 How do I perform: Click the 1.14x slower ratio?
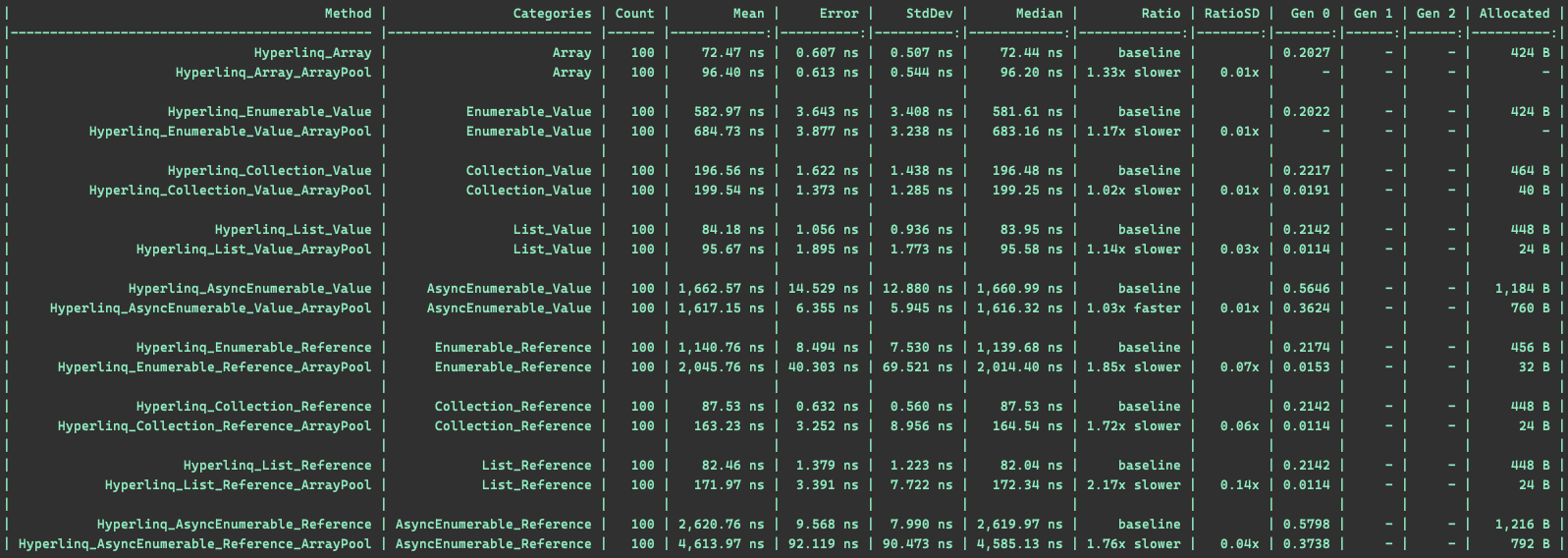[x=1134, y=250]
